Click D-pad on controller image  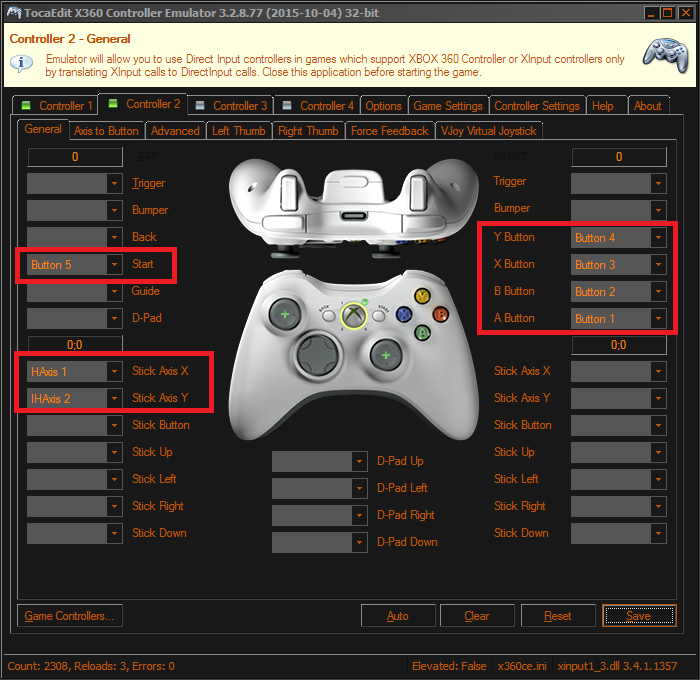(x=317, y=355)
